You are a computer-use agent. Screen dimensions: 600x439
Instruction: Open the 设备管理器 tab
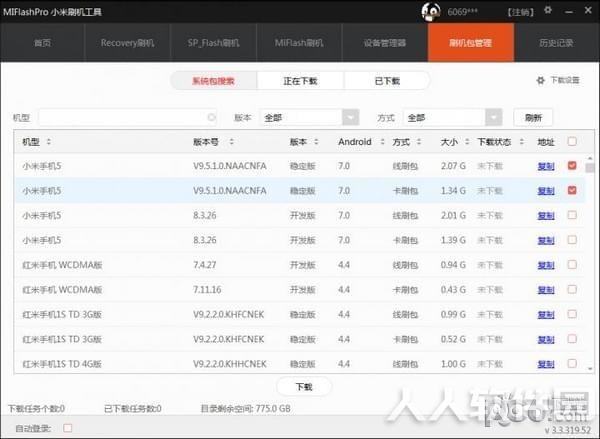coord(385,42)
